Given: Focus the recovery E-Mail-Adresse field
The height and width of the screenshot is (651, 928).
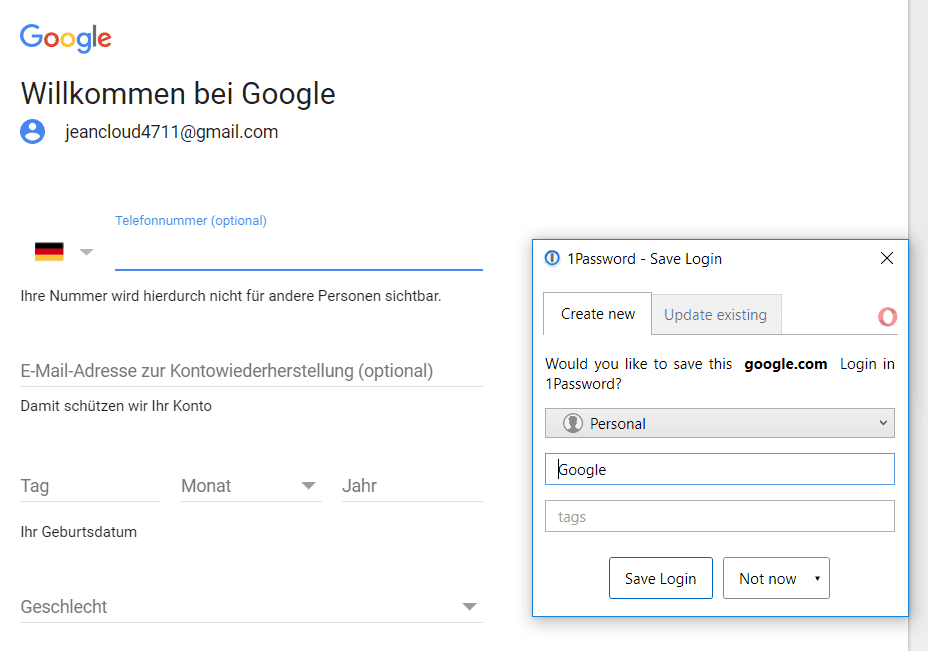Looking at the screenshot, I should (252, 371).
